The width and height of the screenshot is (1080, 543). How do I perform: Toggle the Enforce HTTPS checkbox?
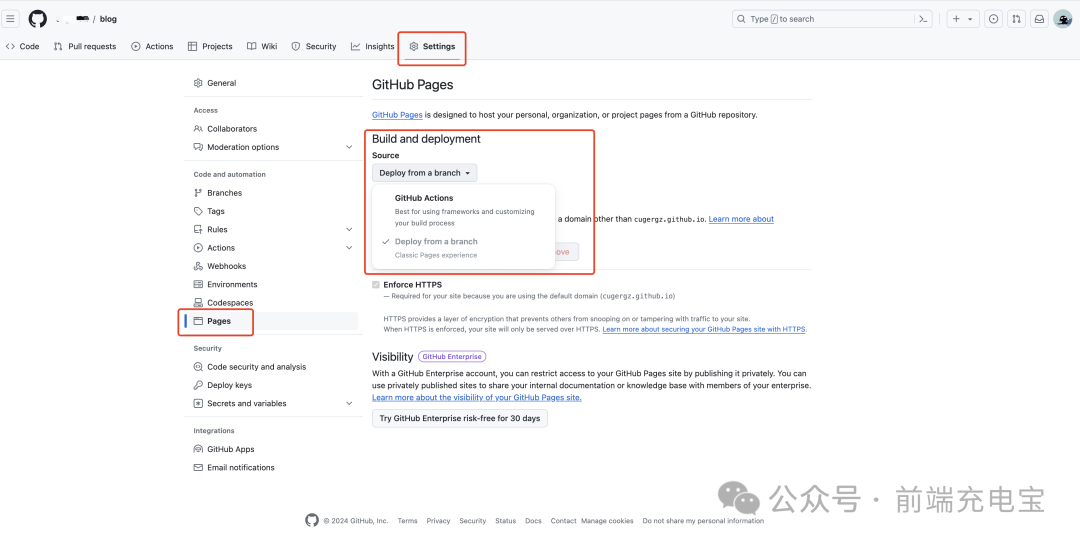(376, 285)
